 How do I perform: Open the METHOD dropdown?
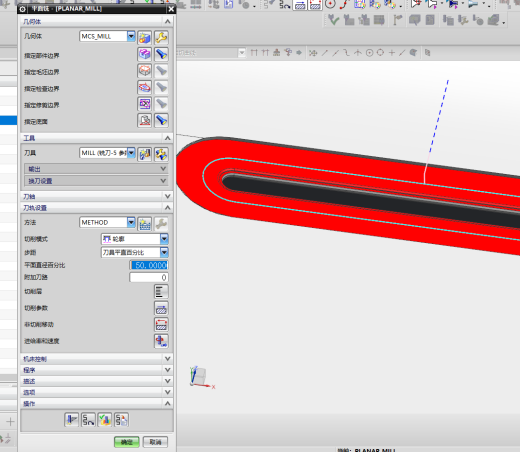[131, 222]
